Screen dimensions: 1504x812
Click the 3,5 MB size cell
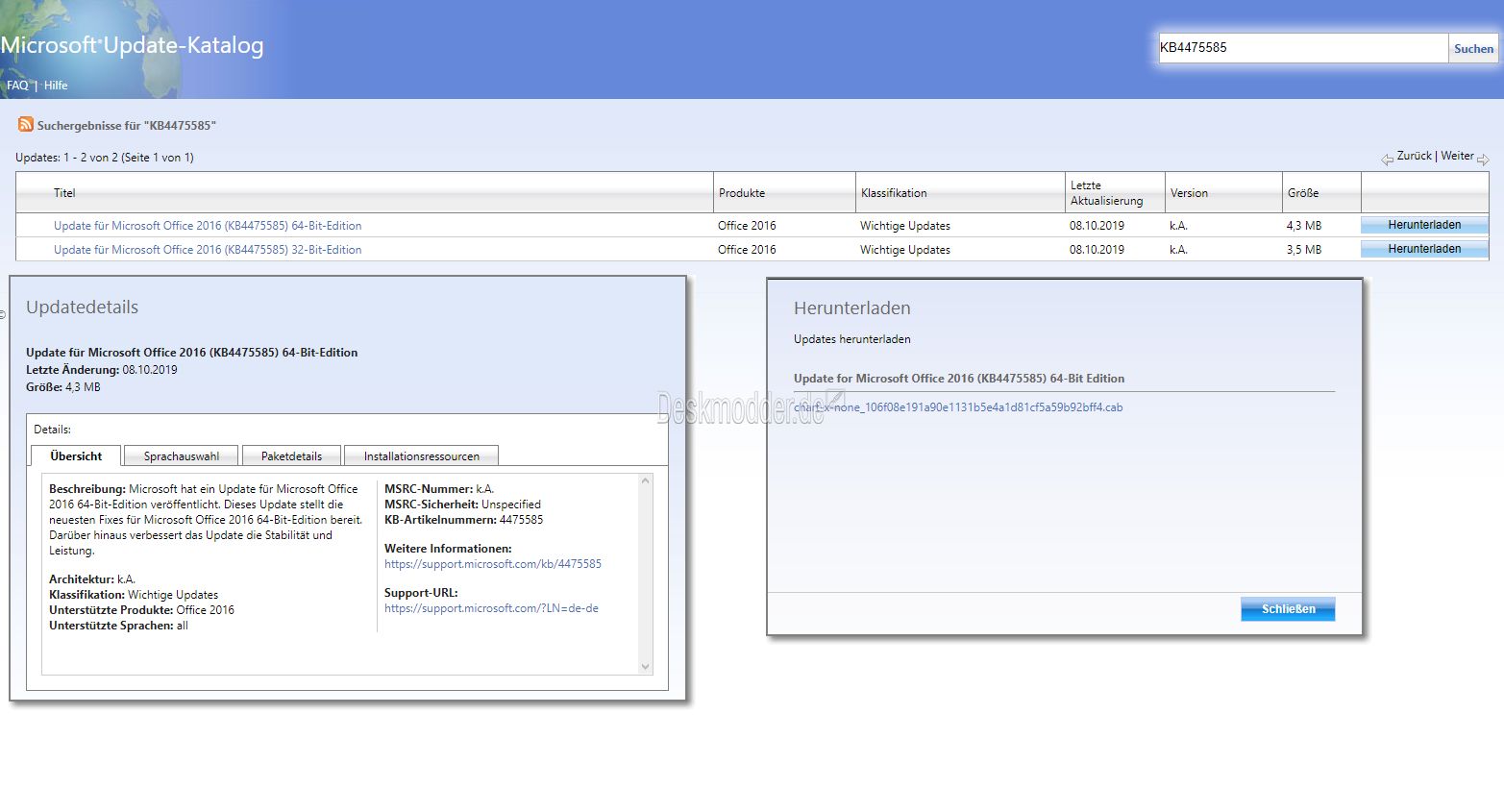pyautogui.click(x=1304, y=250)
